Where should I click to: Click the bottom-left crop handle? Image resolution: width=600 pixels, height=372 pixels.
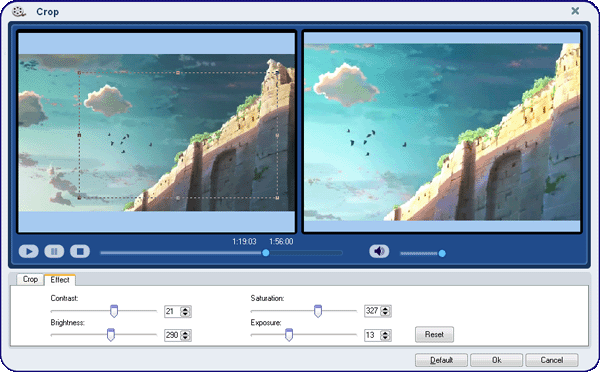[79, 198]
